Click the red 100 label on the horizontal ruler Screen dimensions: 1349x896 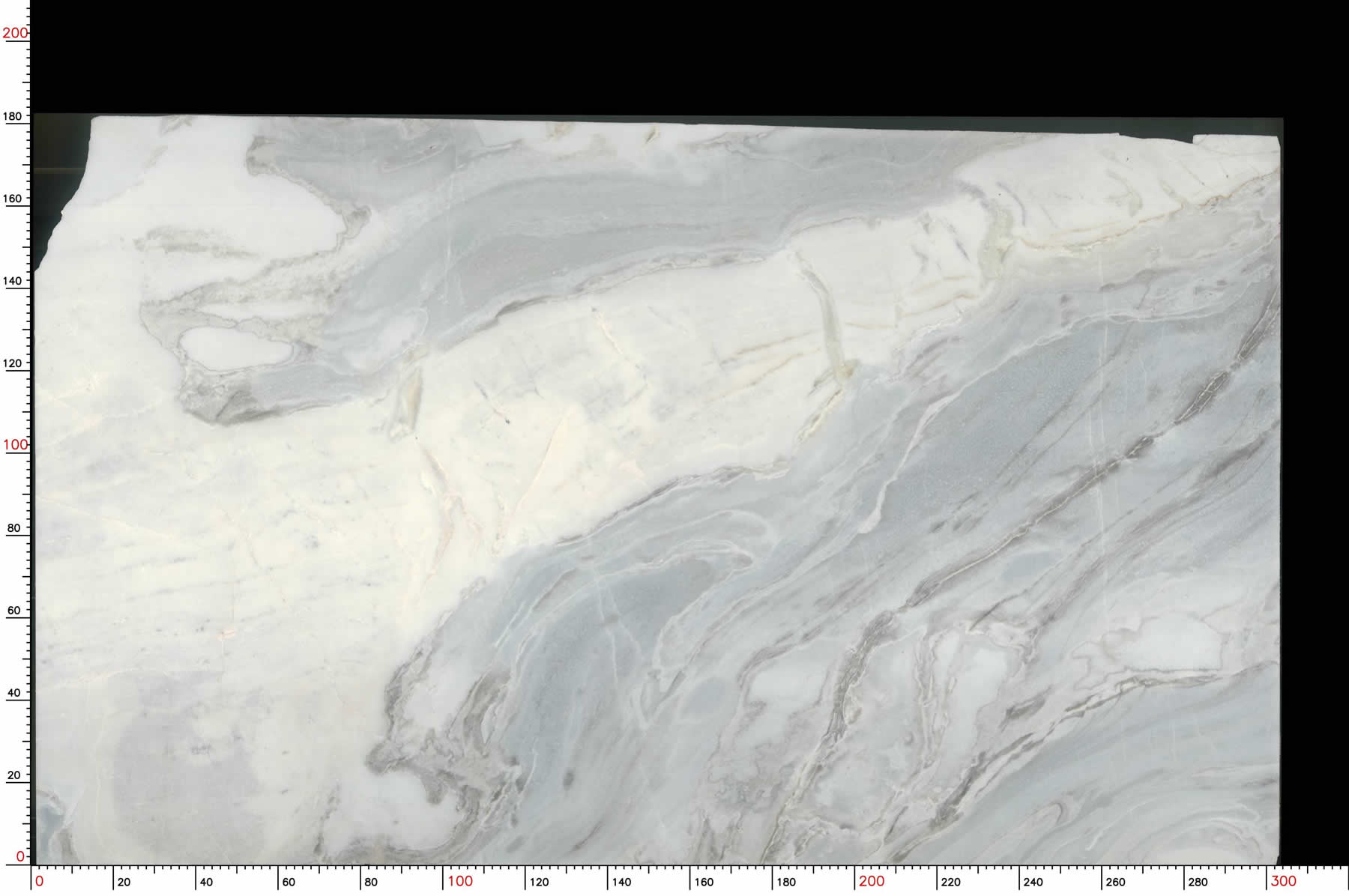click(460, 881)
